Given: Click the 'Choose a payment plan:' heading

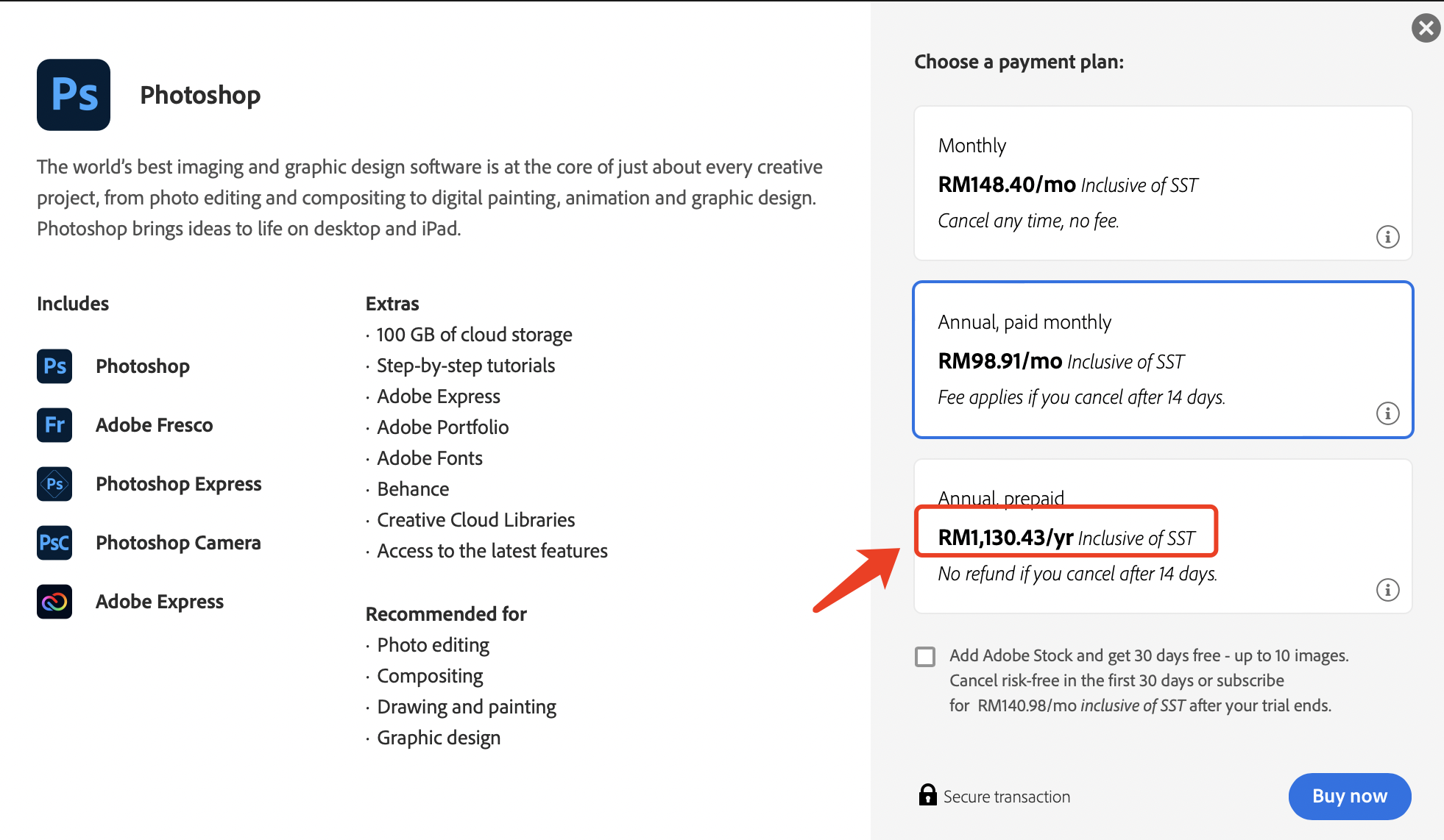Looking at the screenshot, I should 1019,62.
